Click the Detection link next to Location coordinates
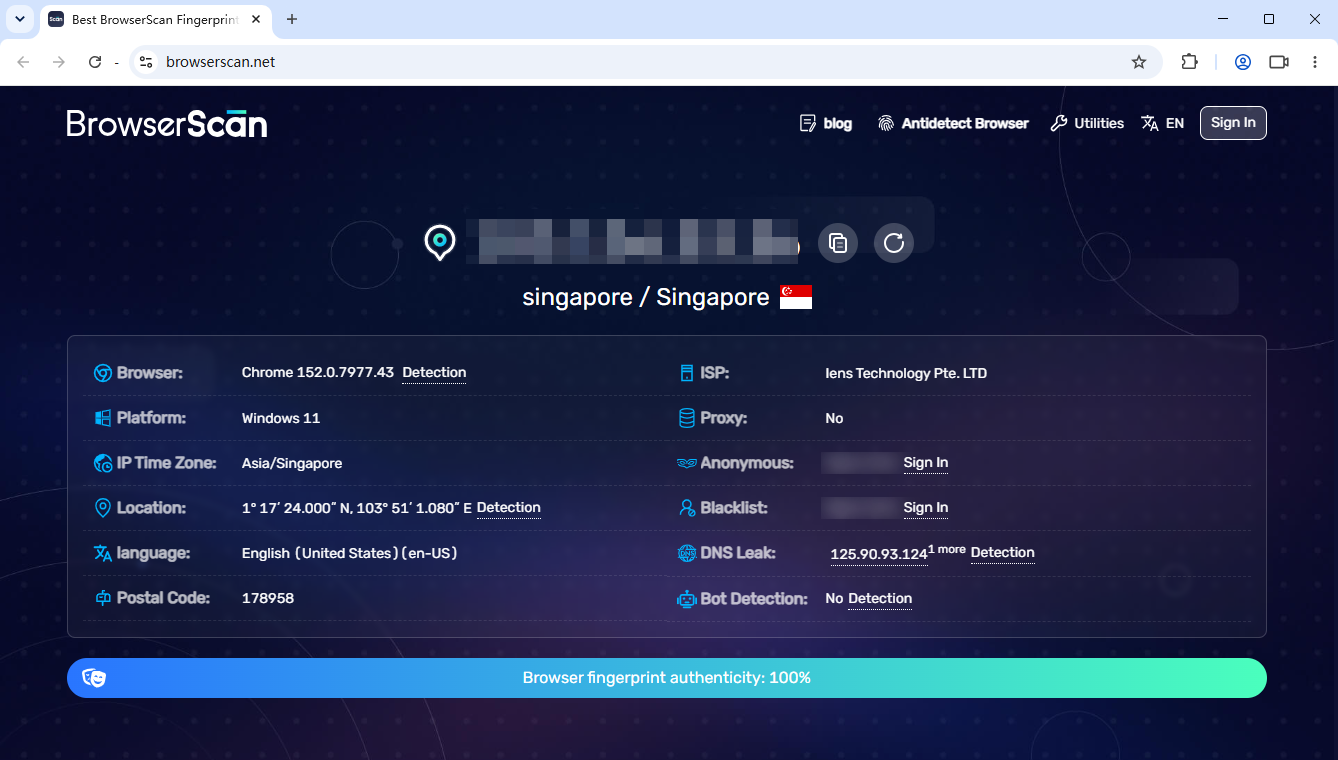 click(x=509, y=508)
